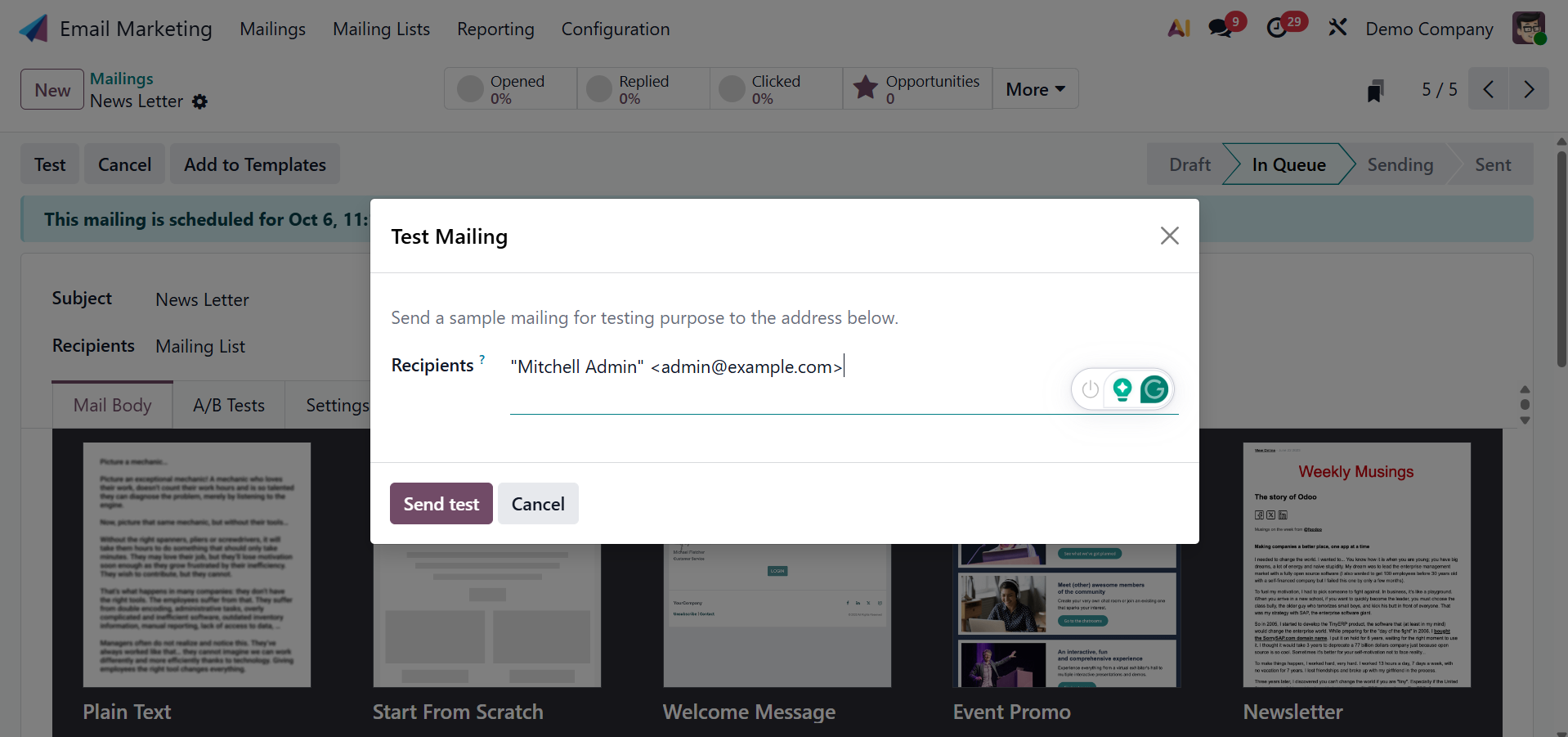Go to the next mailing record

pyautogui.click(x=1529, y=89)
